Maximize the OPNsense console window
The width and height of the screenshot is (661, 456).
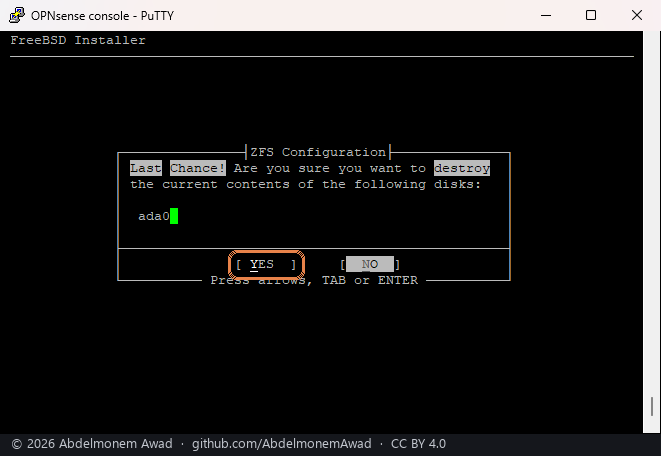(591, 15)
